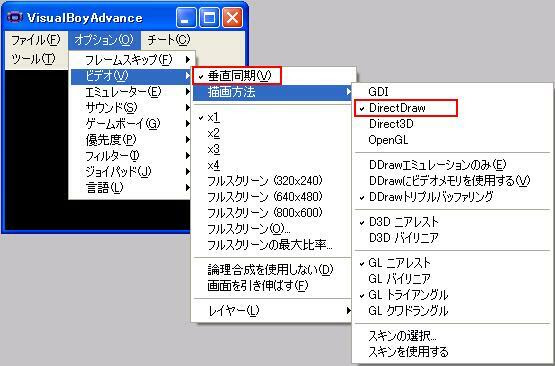This screenshot has height=366, width=555.
Task: Expand the フィルター(I) submenu
Action: tap(132, 156)
